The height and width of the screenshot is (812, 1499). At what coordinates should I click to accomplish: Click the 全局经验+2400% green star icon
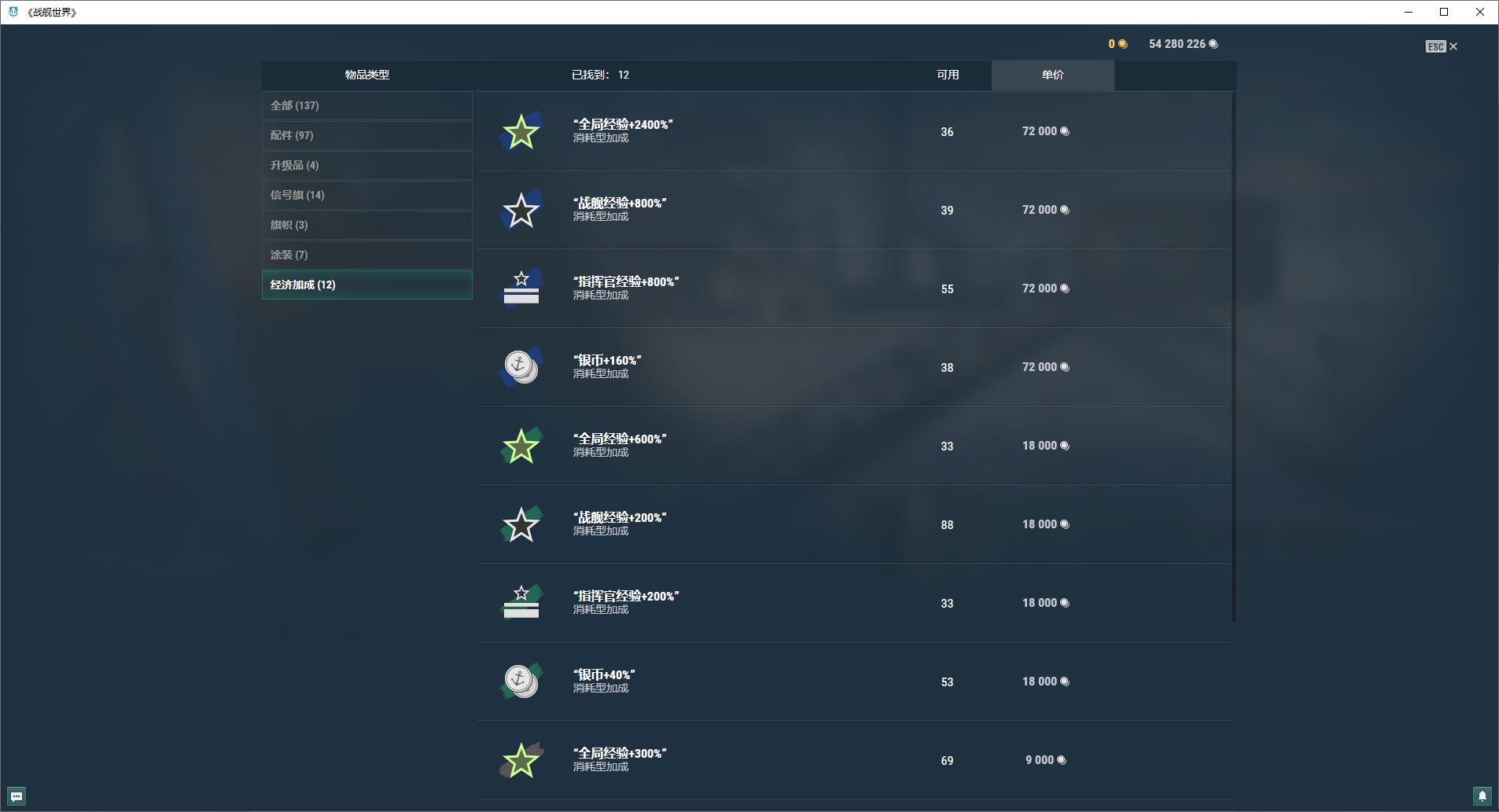click(521, 131)
